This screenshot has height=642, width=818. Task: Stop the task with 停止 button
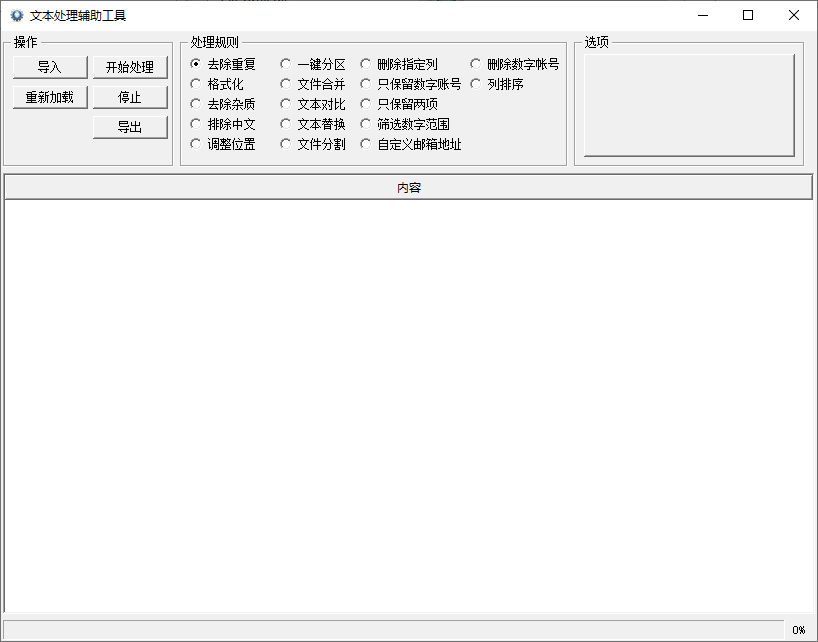(130, 97)
